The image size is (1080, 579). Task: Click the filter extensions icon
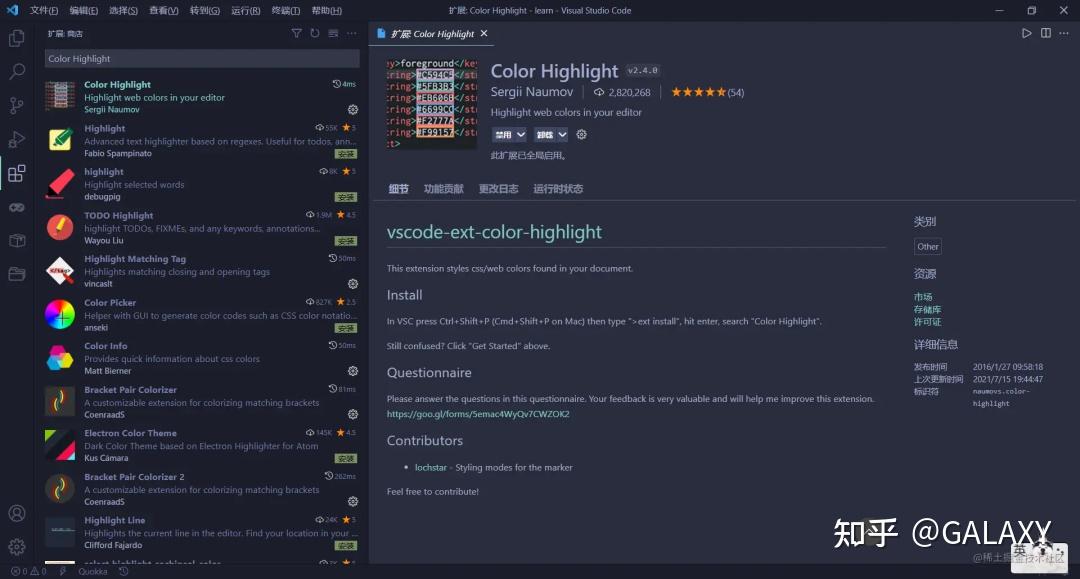click(x=296, y=33)
